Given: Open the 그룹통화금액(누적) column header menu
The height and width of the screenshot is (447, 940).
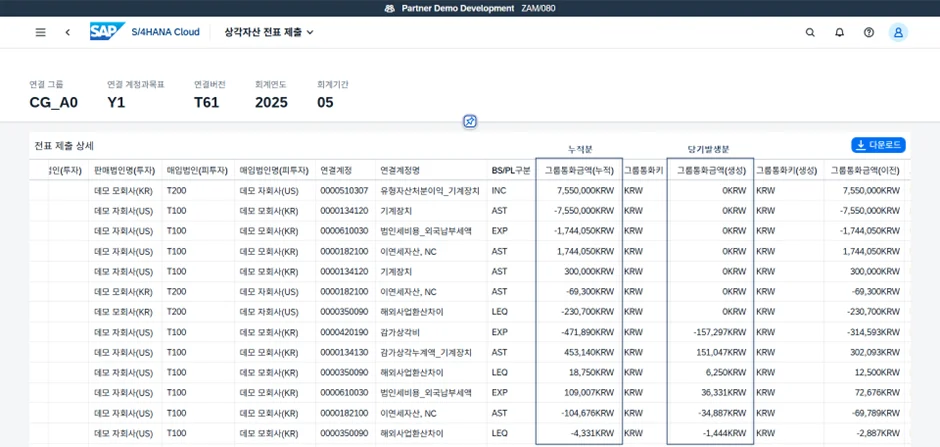Looking at the screenshot, I should point(578,170).
